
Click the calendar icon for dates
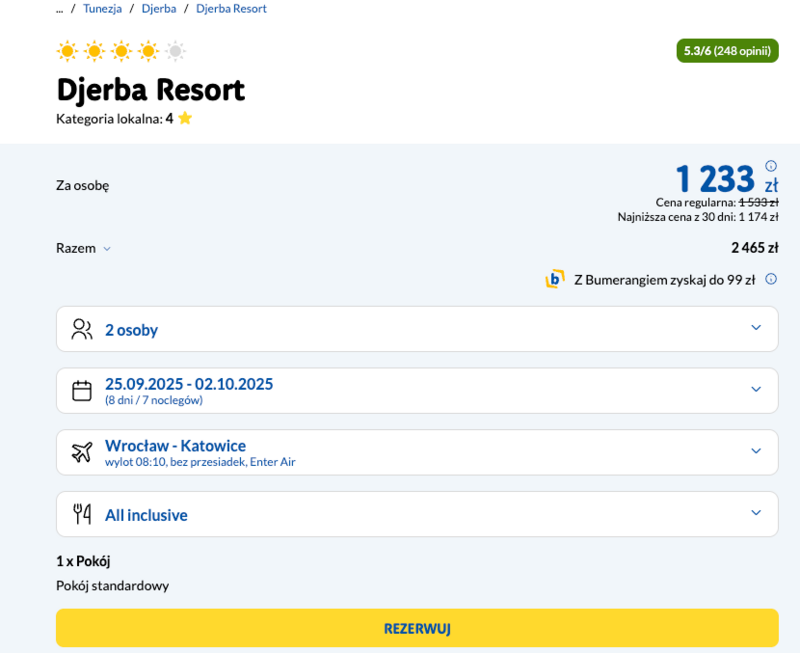82,391
